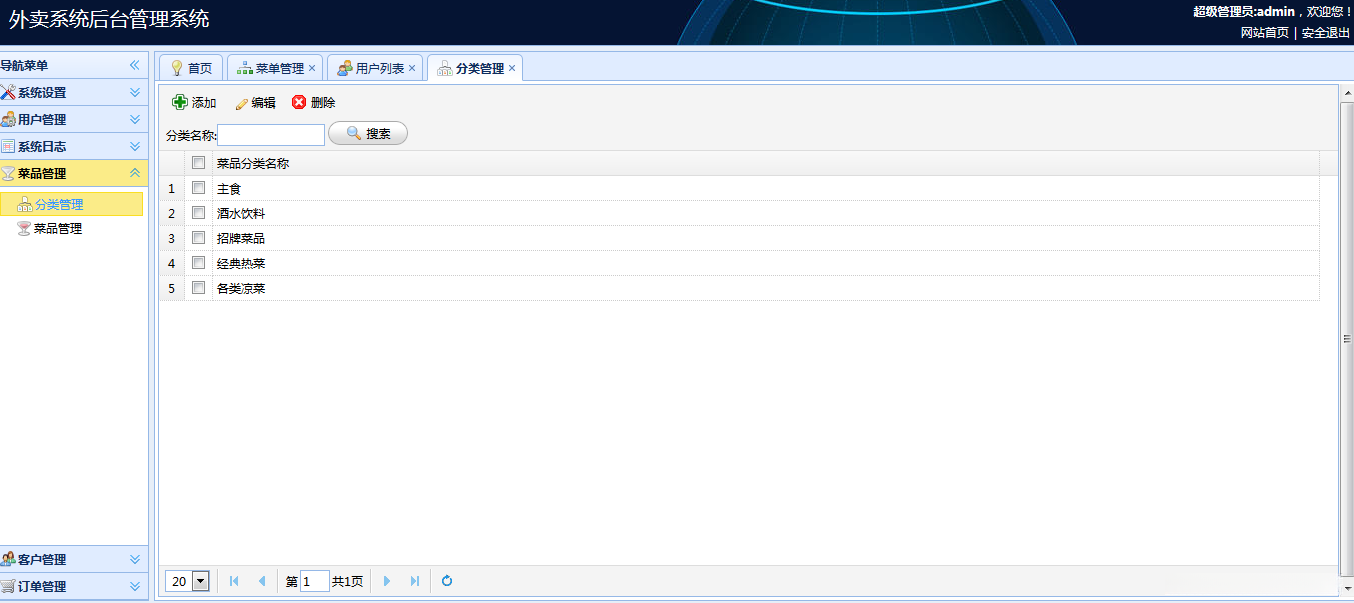Viewport: 1354px width, 603px height.
Task: Go to next page using pager arrow
Action: [x=387, y=581]
